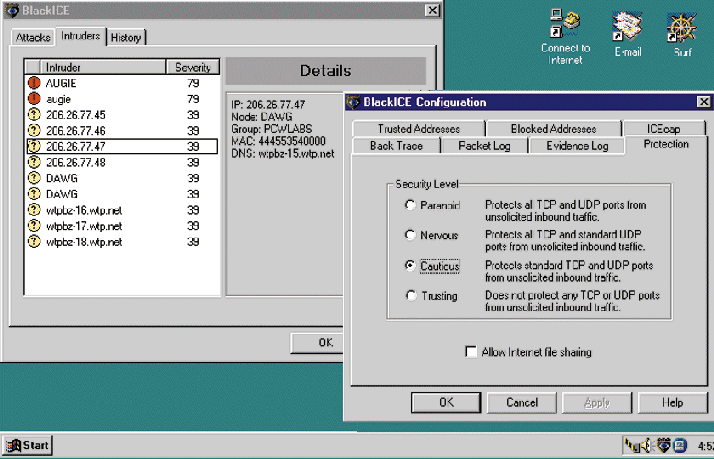Click the red alert icon beside AUGIE

click(x=34, y=83)
